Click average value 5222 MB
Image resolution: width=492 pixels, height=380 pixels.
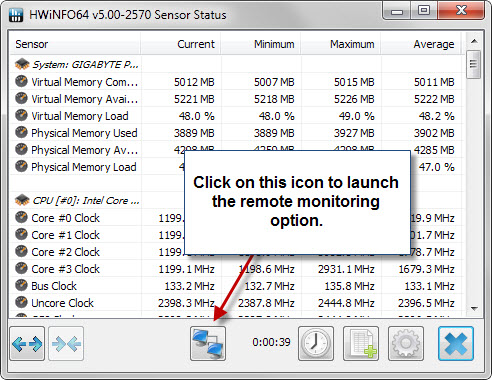pos(434,99)
